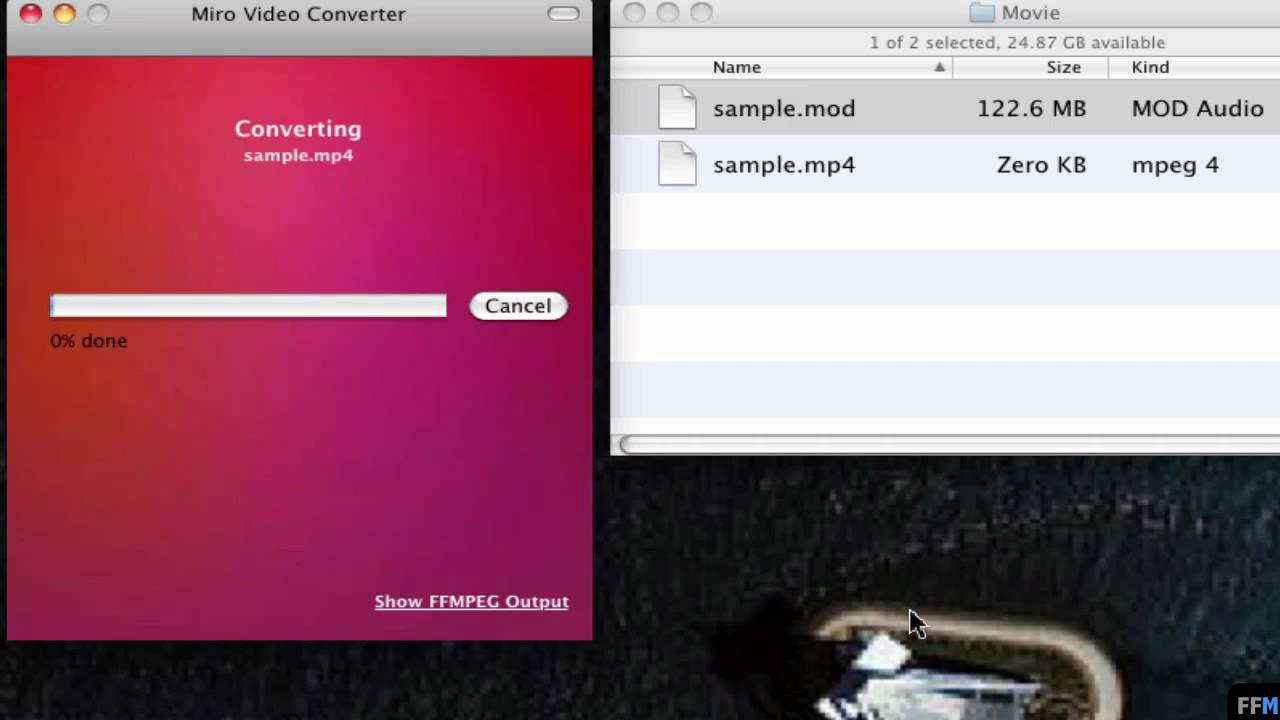The height and width of the screenshot is (720, 1280).
Task: Click the sample.mod file icon
Action: coord(677,108)
